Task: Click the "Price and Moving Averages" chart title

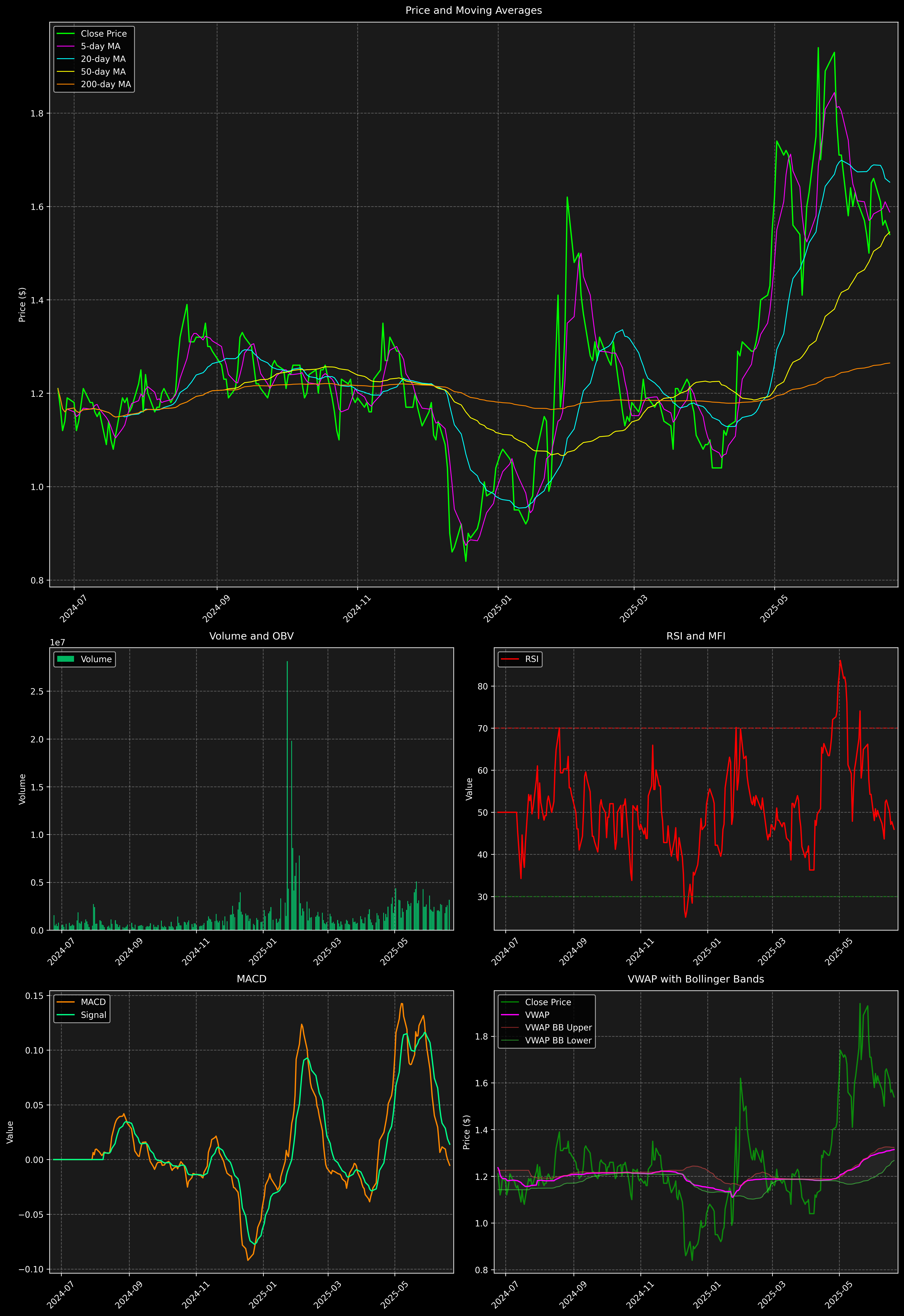Action: coord(473,10)
